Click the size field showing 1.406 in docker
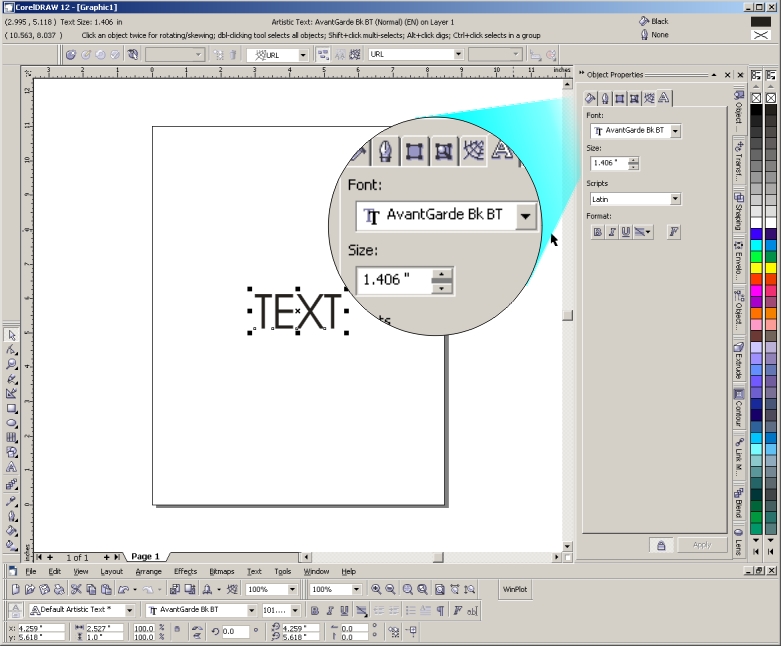This screenshot has width=781, height=646. click(609, 163)
